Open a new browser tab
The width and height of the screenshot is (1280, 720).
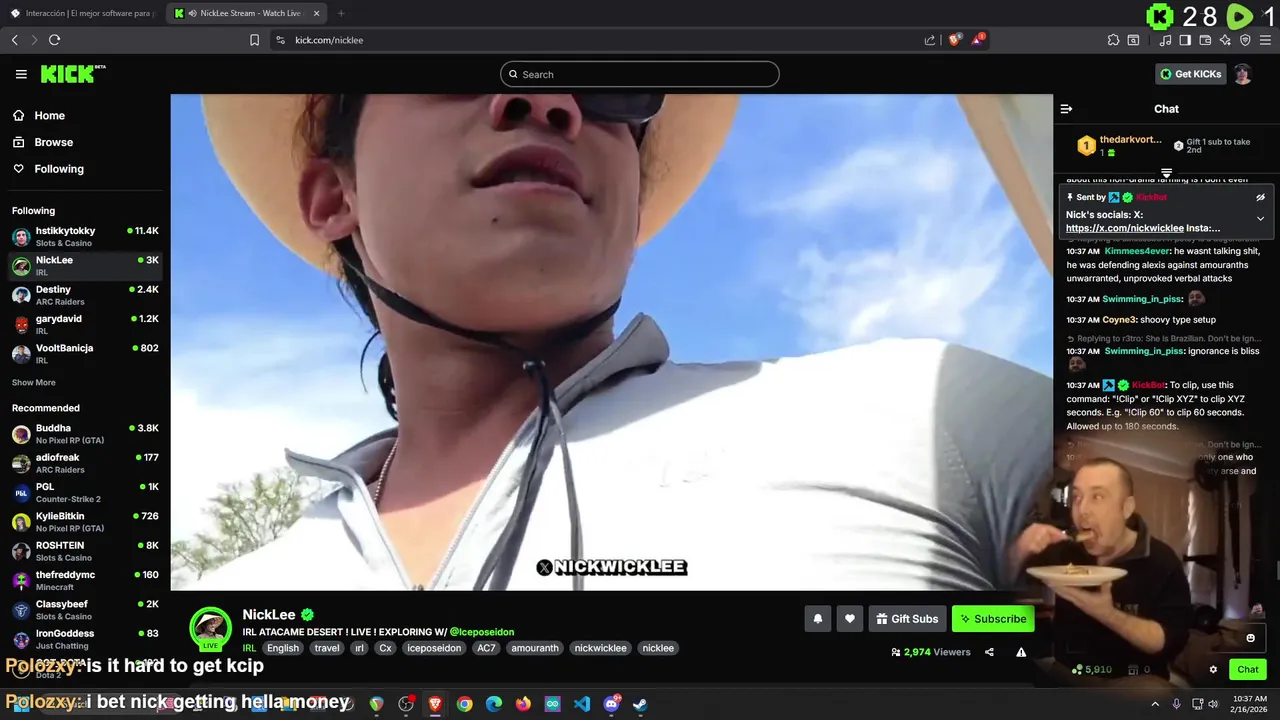click(340, 13)
